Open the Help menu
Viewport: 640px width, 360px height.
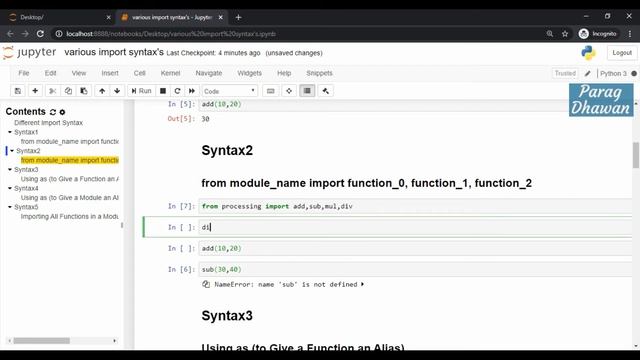[x=284, y=73]
